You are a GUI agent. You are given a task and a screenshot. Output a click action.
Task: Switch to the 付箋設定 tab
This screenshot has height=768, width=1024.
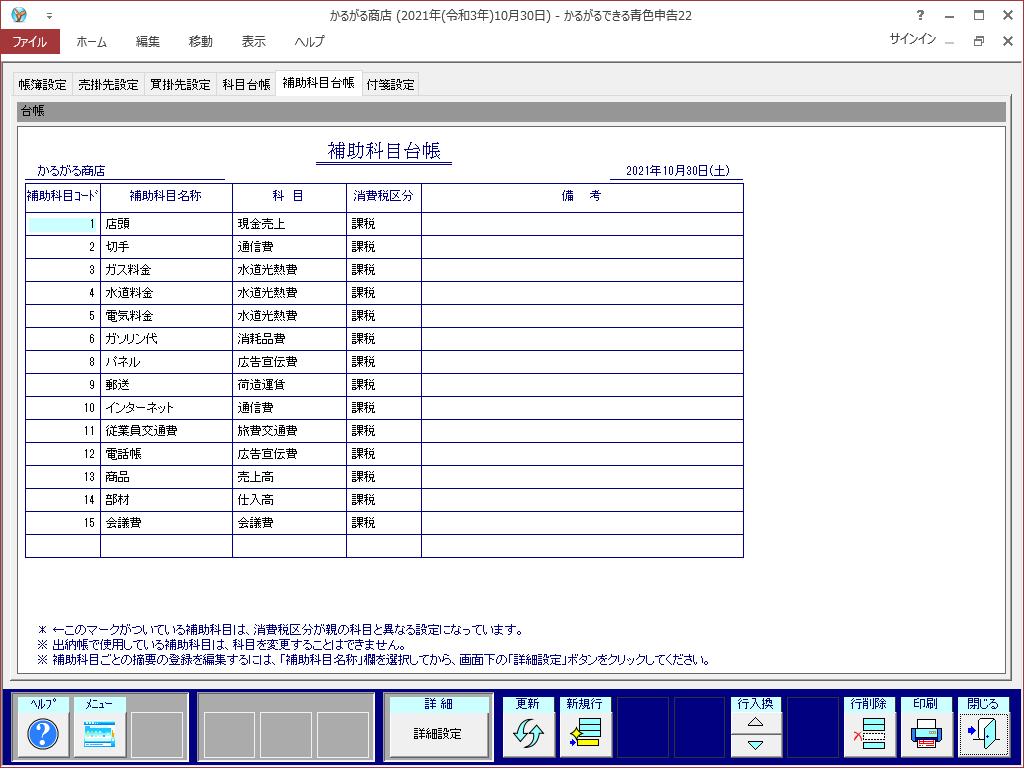coord(391,84)
